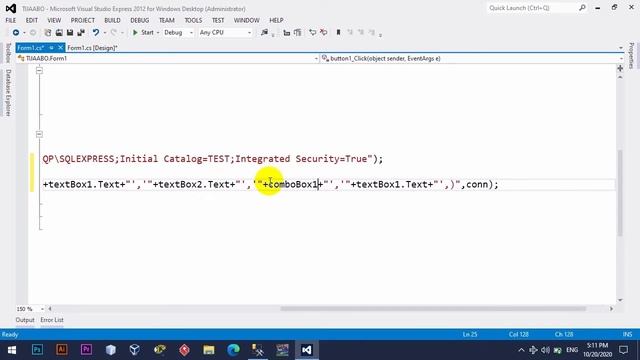Open Microsoft Edge from the taskbar

(233, 350)
